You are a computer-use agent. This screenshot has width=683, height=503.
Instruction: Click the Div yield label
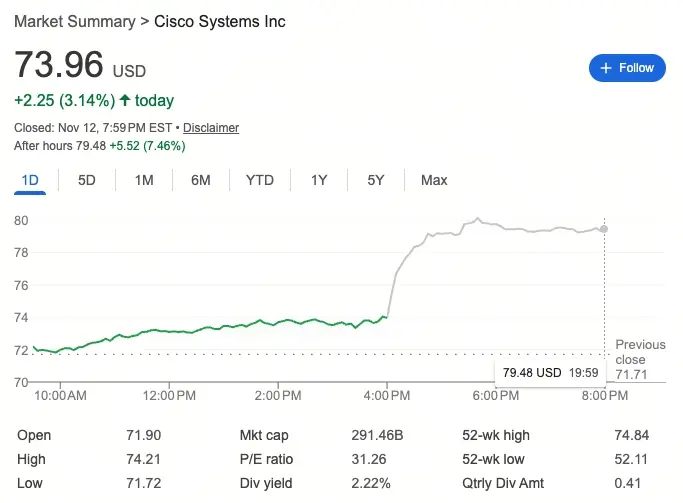point(266,483)
